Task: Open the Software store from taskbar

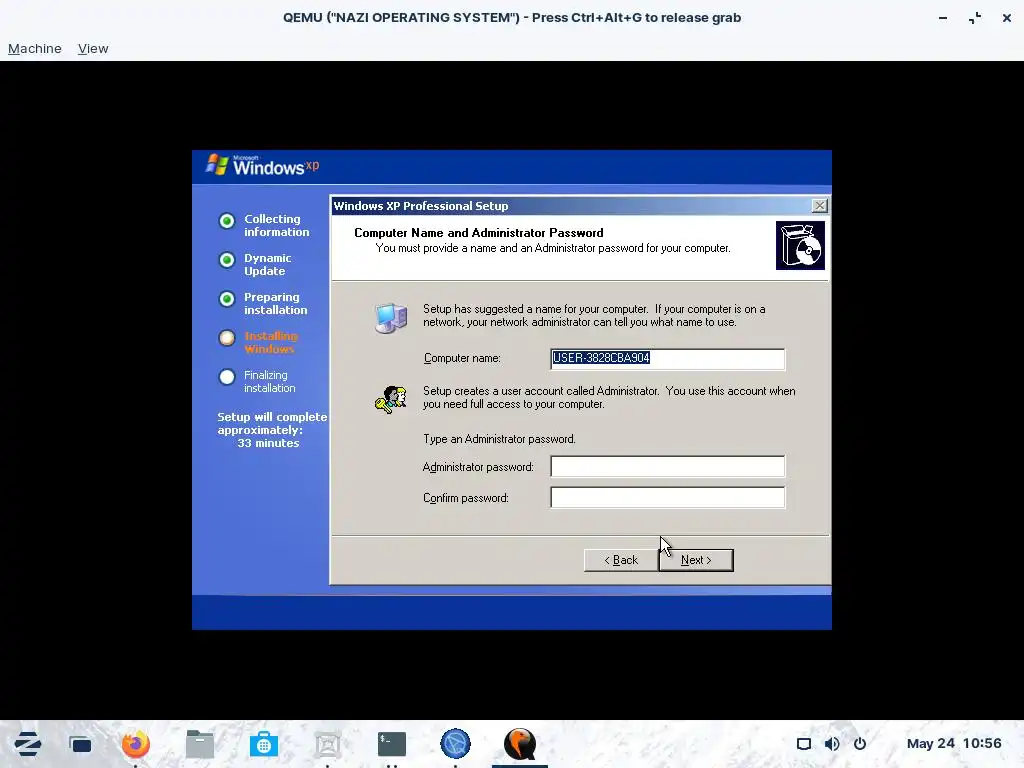Action: pos(264,744)
